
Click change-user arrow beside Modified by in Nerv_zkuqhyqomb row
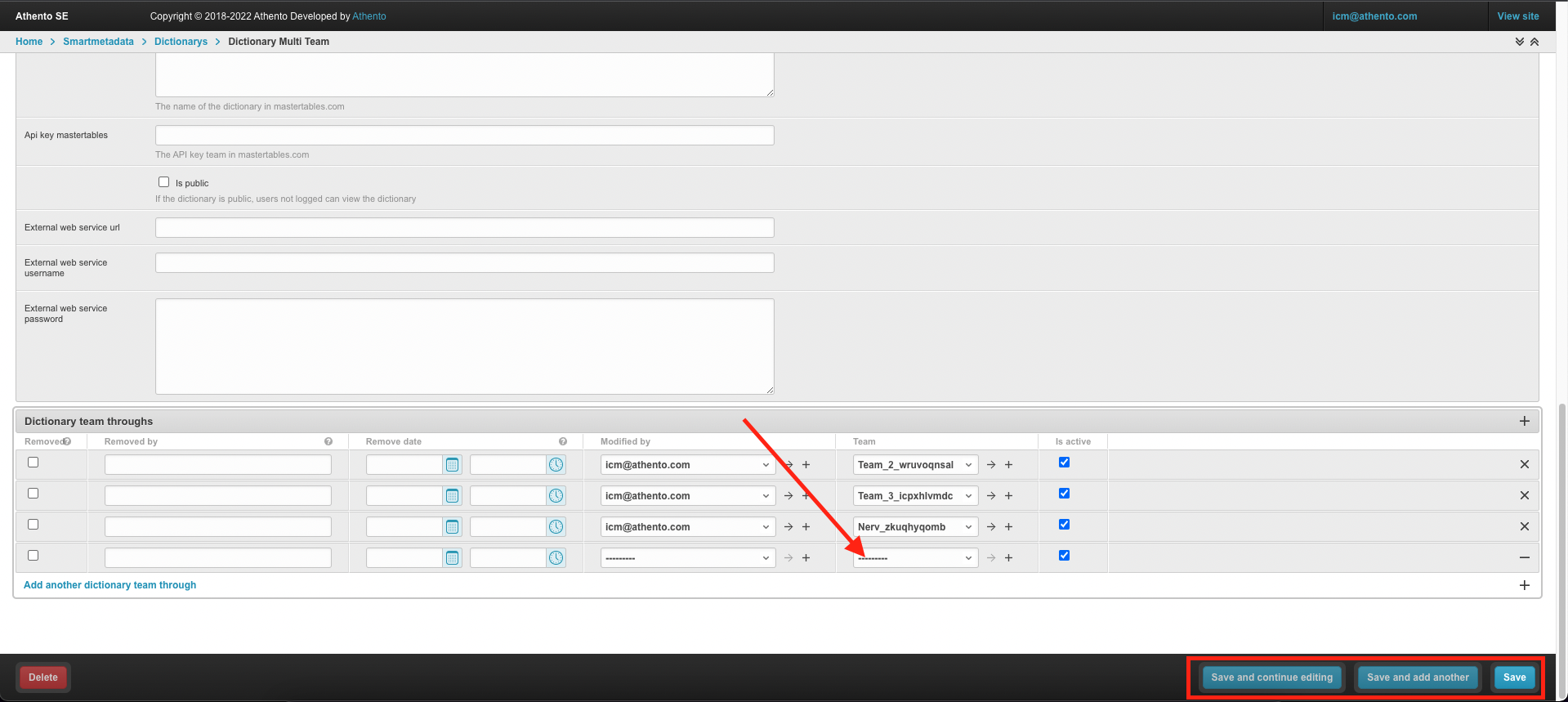pyautogui.click(x=788, y=527)
